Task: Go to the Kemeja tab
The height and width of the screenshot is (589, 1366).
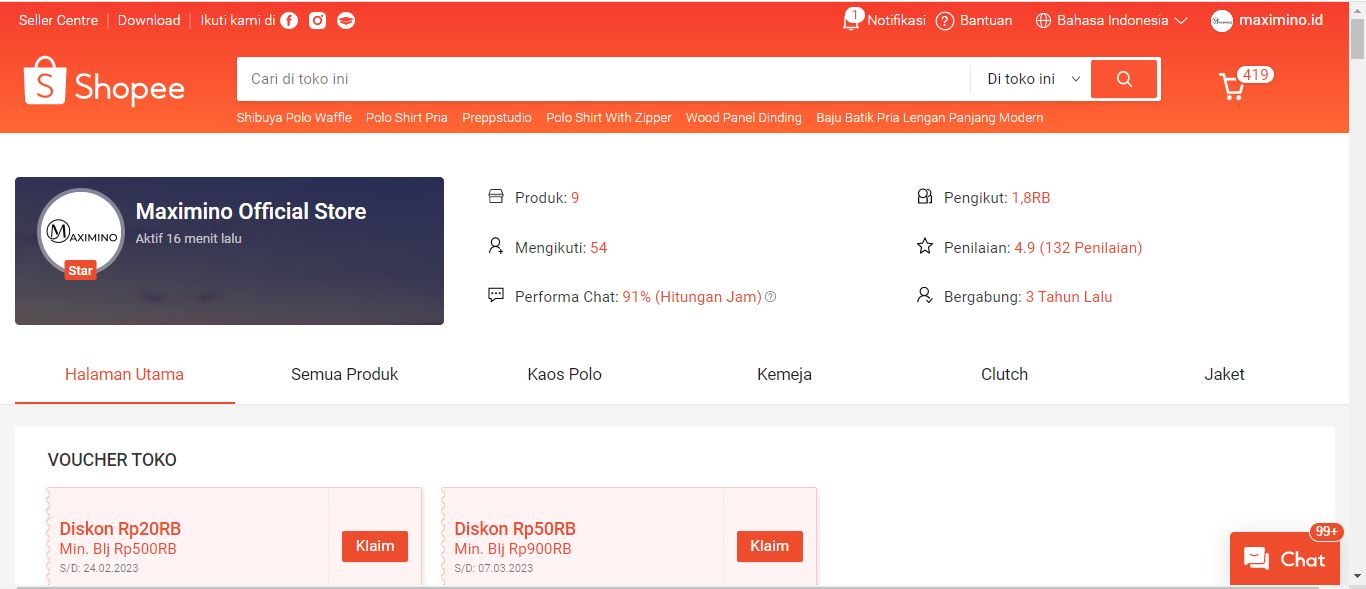Action: 784,374
